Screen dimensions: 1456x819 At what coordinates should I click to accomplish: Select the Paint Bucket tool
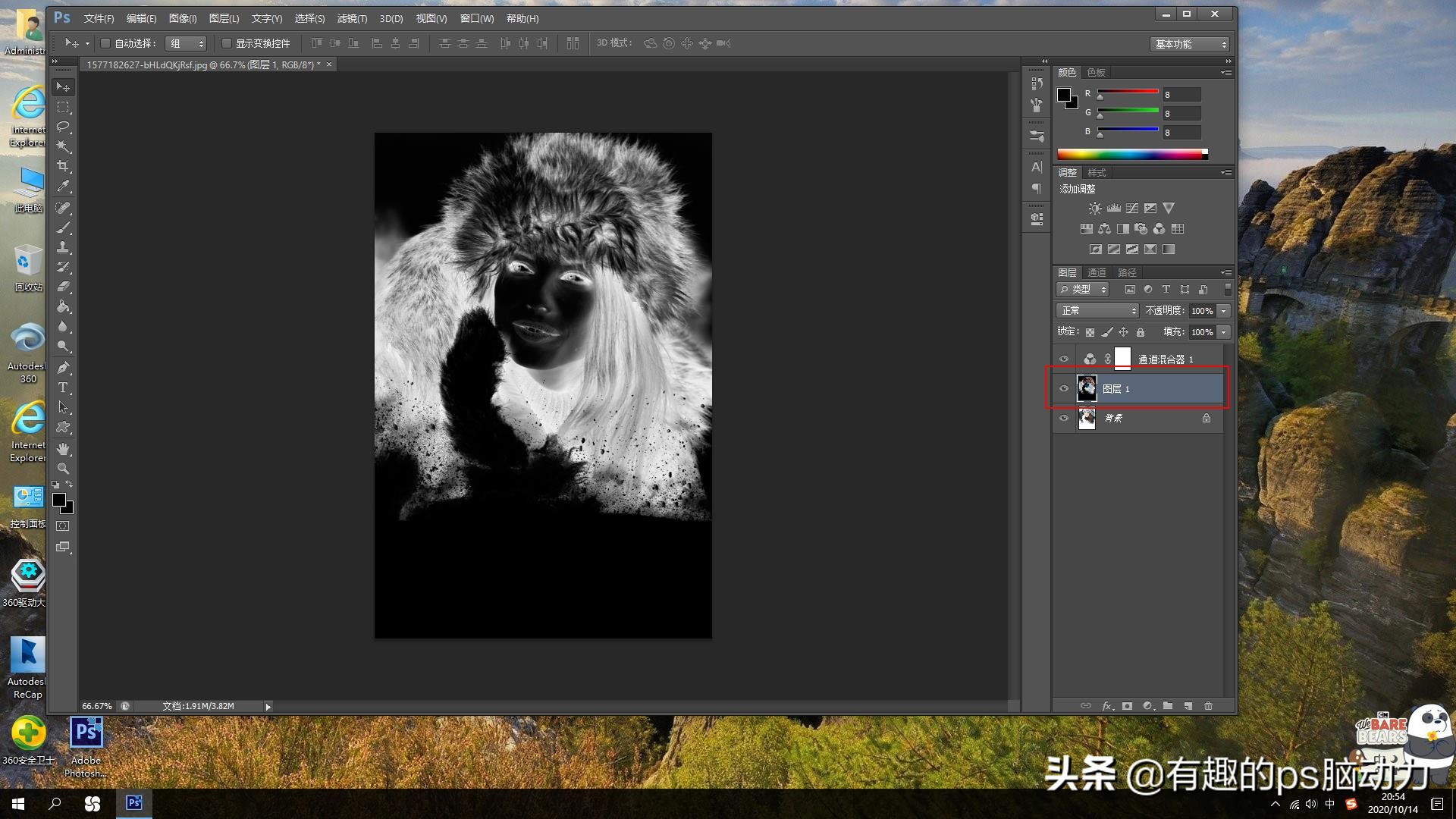63,306
